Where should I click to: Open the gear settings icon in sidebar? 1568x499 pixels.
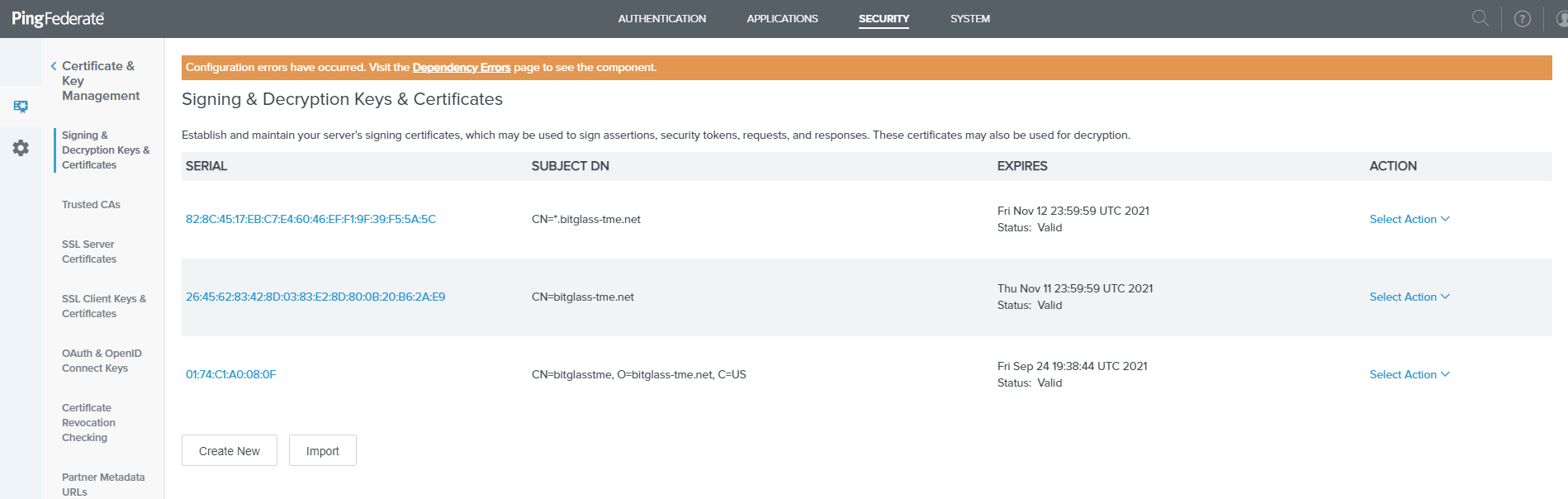point(21,148)
